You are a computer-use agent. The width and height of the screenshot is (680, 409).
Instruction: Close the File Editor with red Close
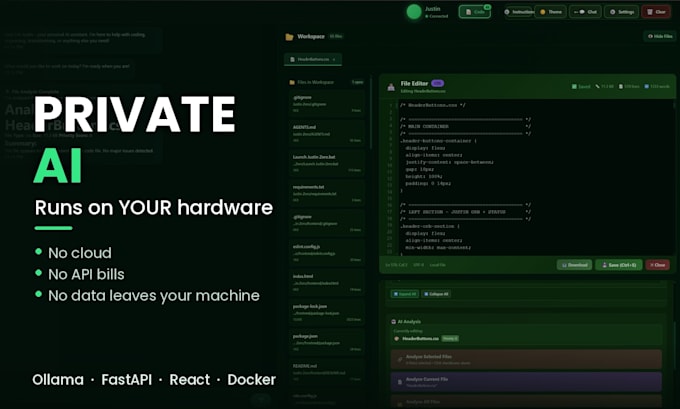657,265
